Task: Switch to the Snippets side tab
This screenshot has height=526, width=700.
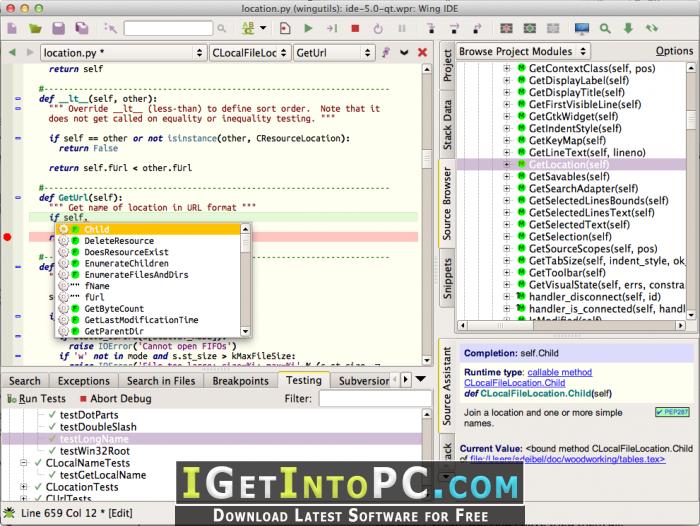Action: (447, 279)
